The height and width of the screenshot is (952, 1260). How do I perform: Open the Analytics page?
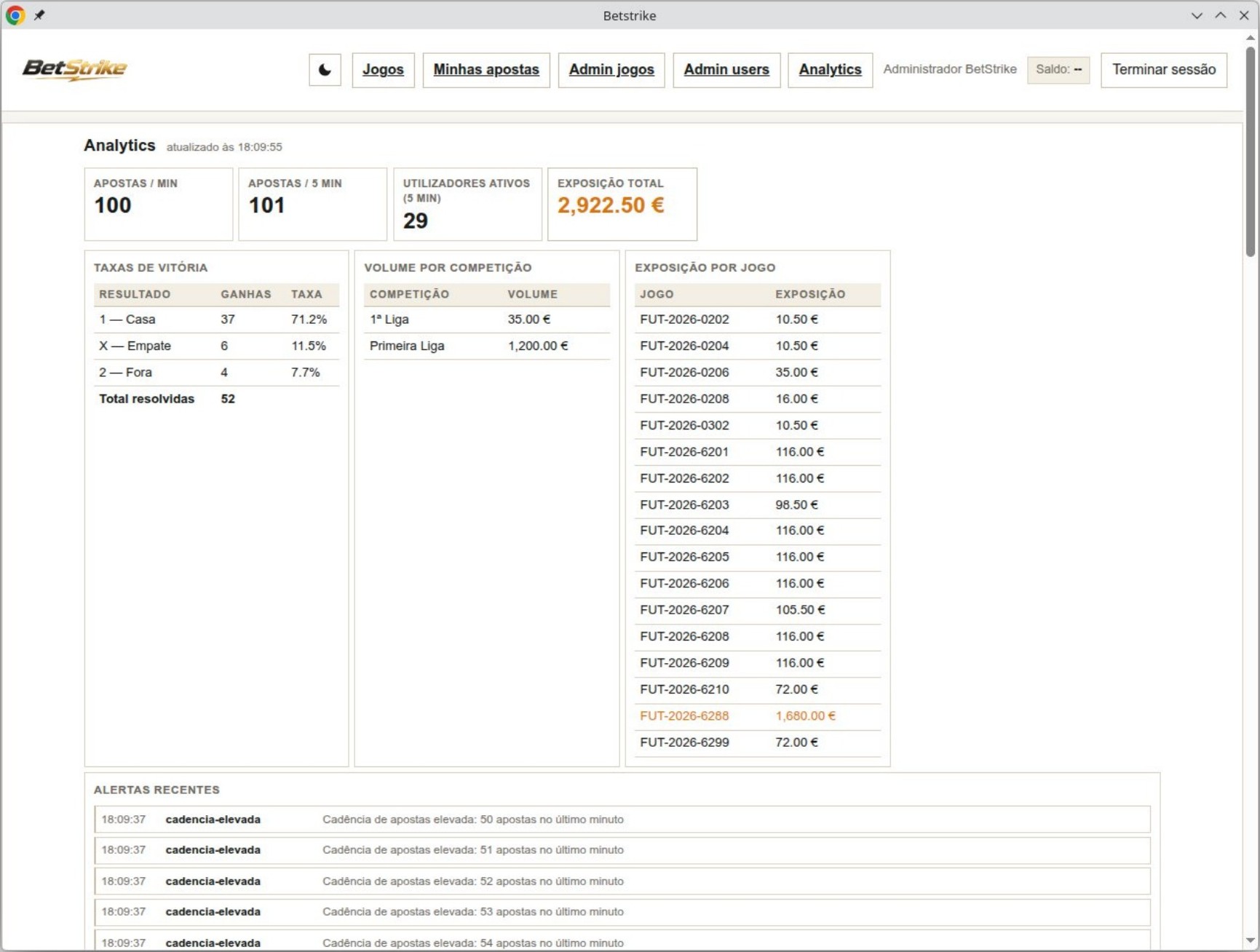830,70
